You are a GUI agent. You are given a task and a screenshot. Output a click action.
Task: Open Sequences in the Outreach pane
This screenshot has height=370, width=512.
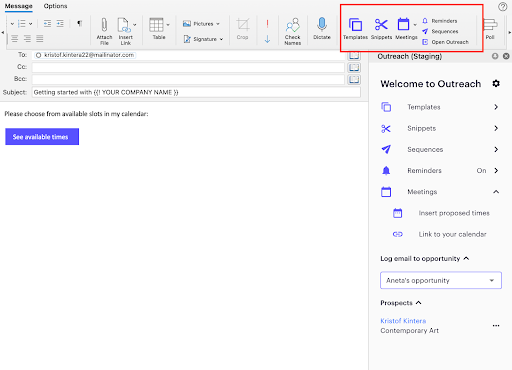coord(425,149)
